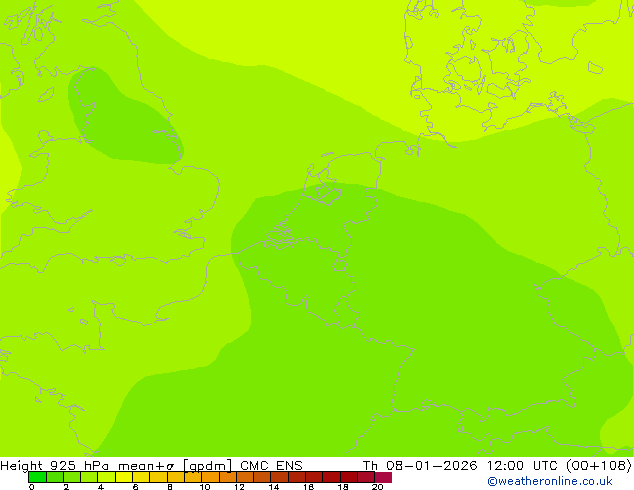The image size is (634, 490).
Task: Select the '12:00 UTC' time text
Action: (x=522, y=466)
